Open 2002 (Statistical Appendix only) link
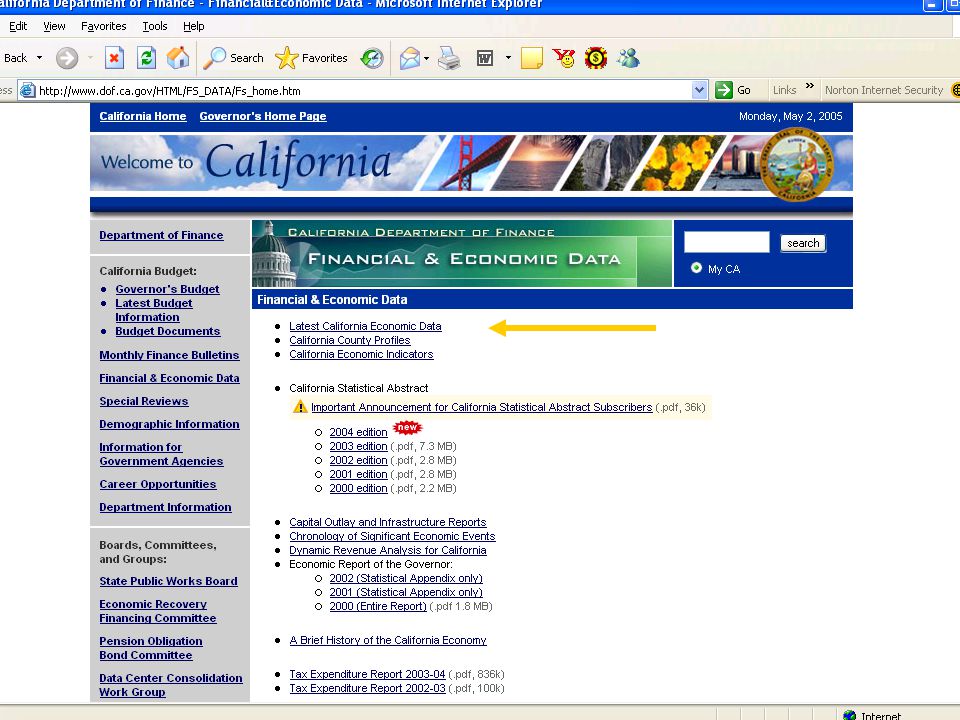This screenshot has height=720, width=960. pos(406,578)
